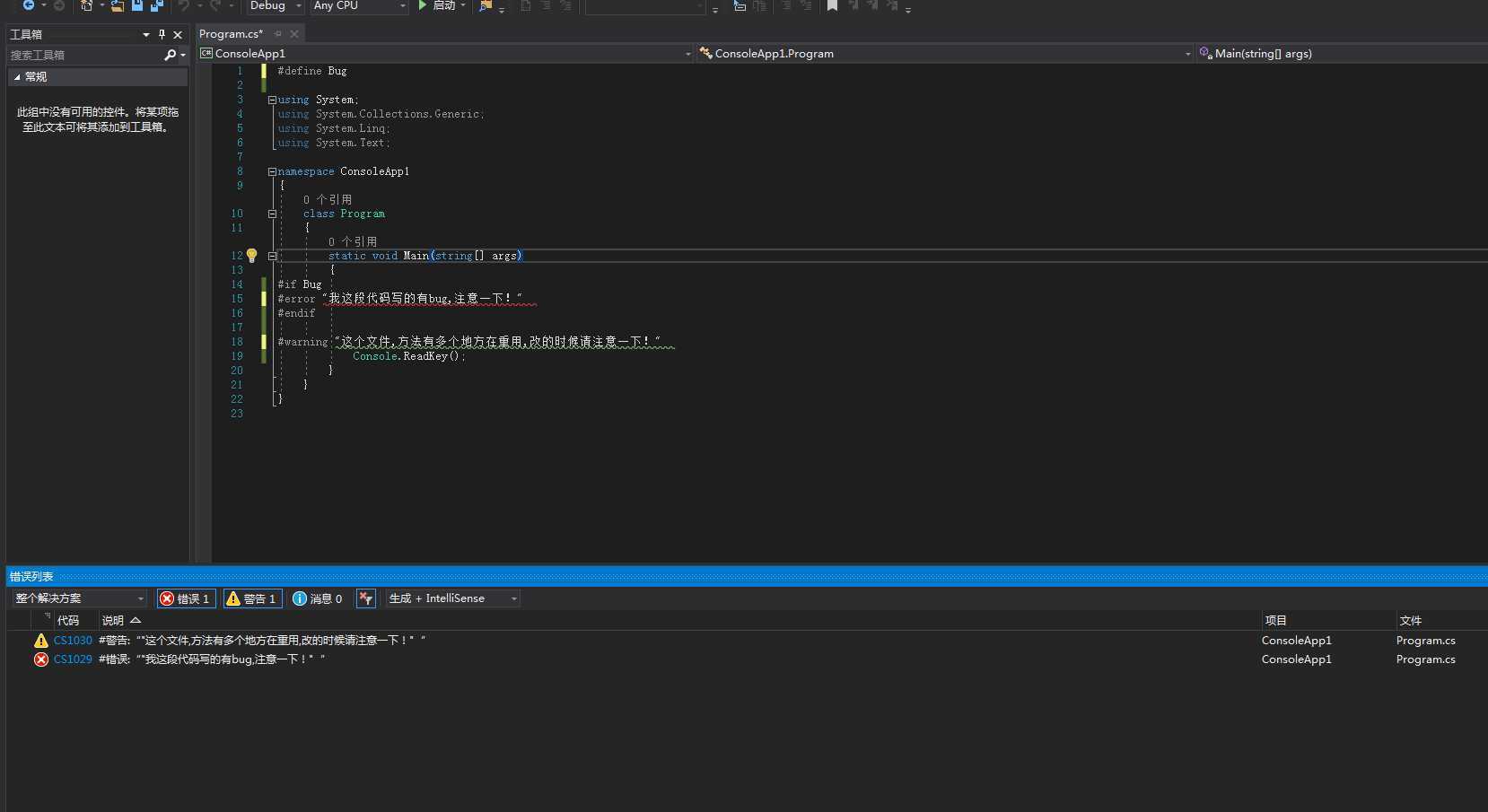Click the new project toolbar icon
The width and height of the screenshot is (1488, 812).
point(86,5)
